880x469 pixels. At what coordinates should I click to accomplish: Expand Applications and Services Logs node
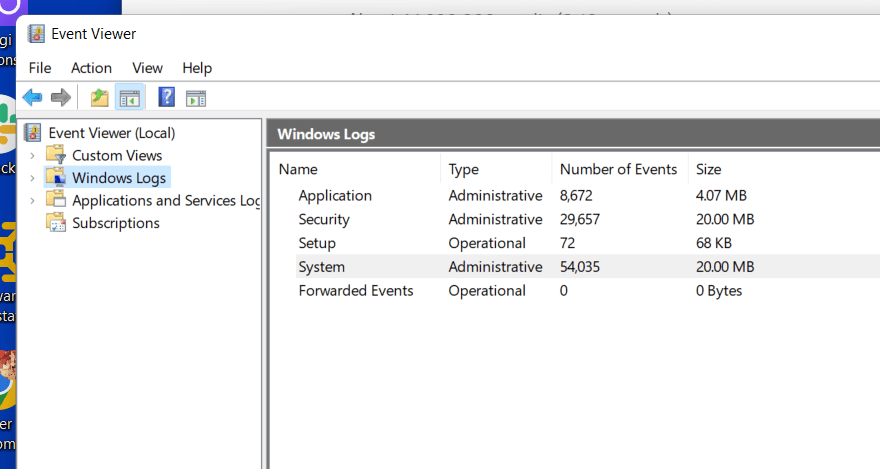[x=33, y=200]
